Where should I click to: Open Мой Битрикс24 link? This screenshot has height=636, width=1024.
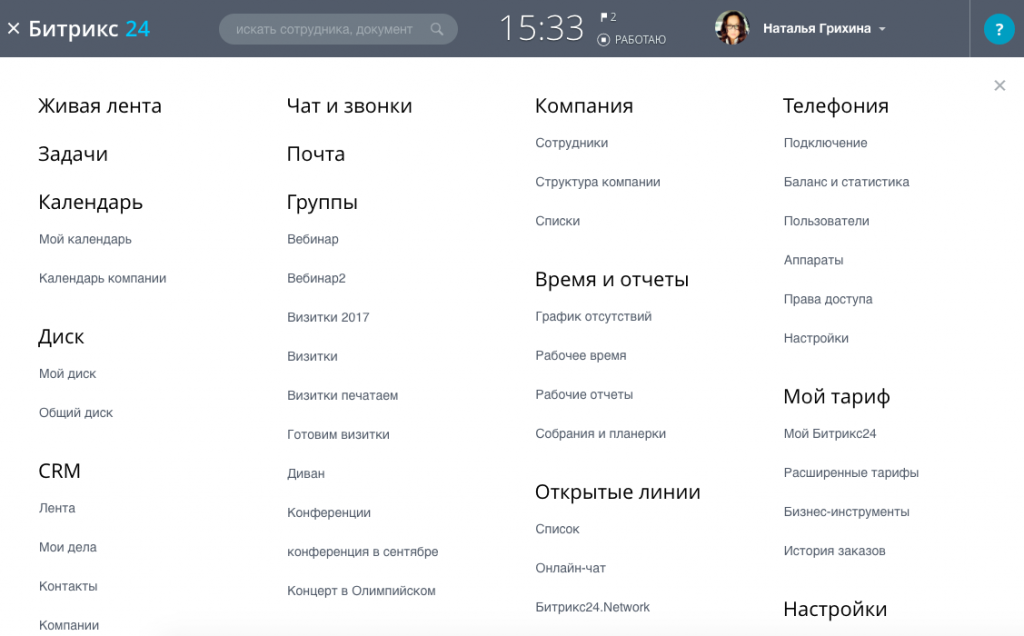point(829,434)
